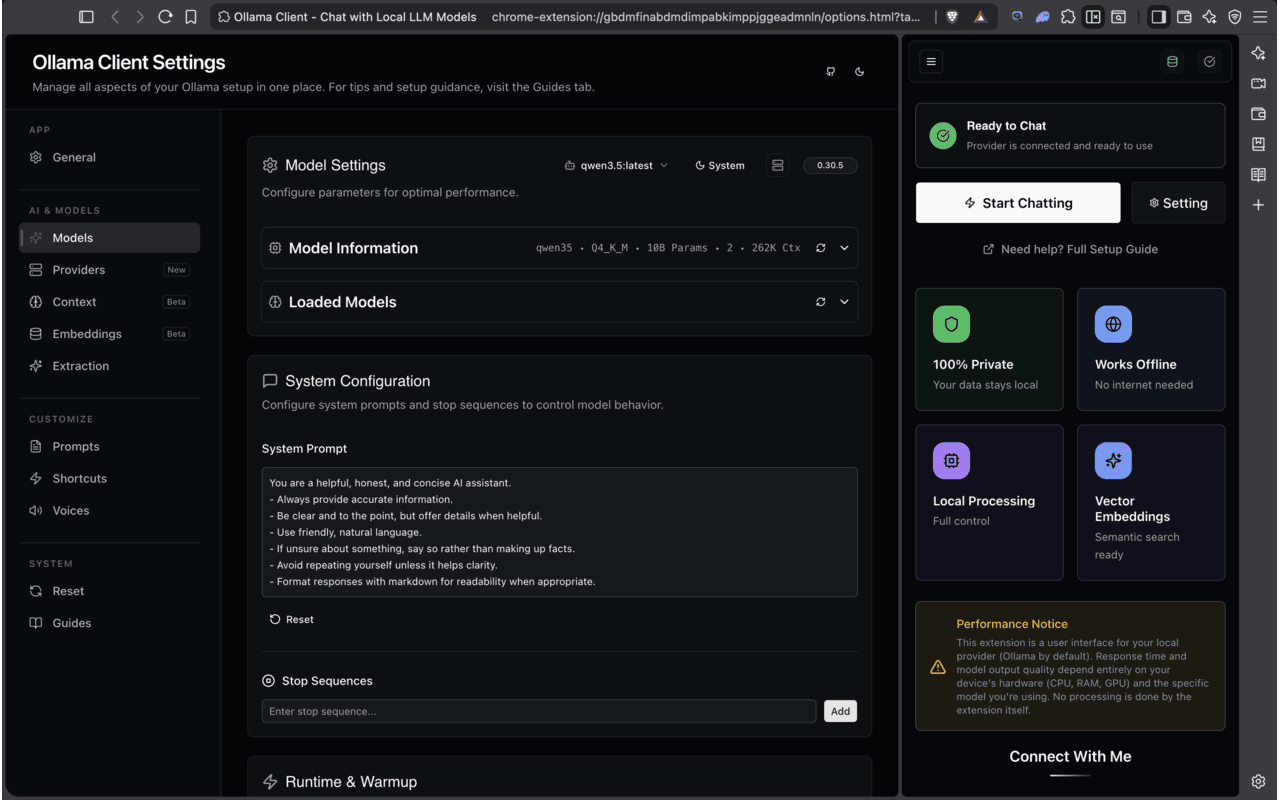
Task: Toggle dark mode with the header moon icon
Action: [x=859, y=72]
